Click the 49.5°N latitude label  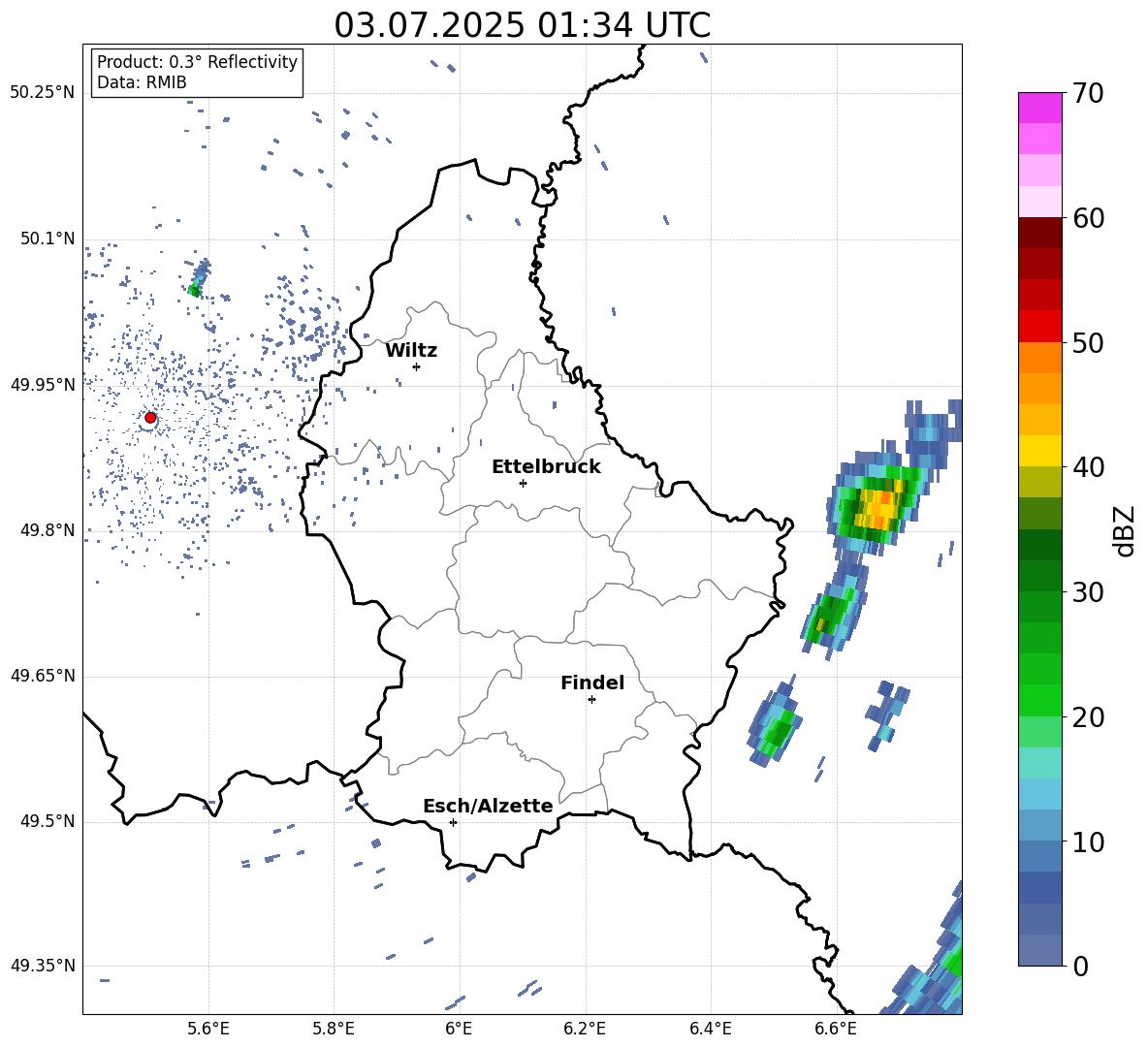[47, 821]
